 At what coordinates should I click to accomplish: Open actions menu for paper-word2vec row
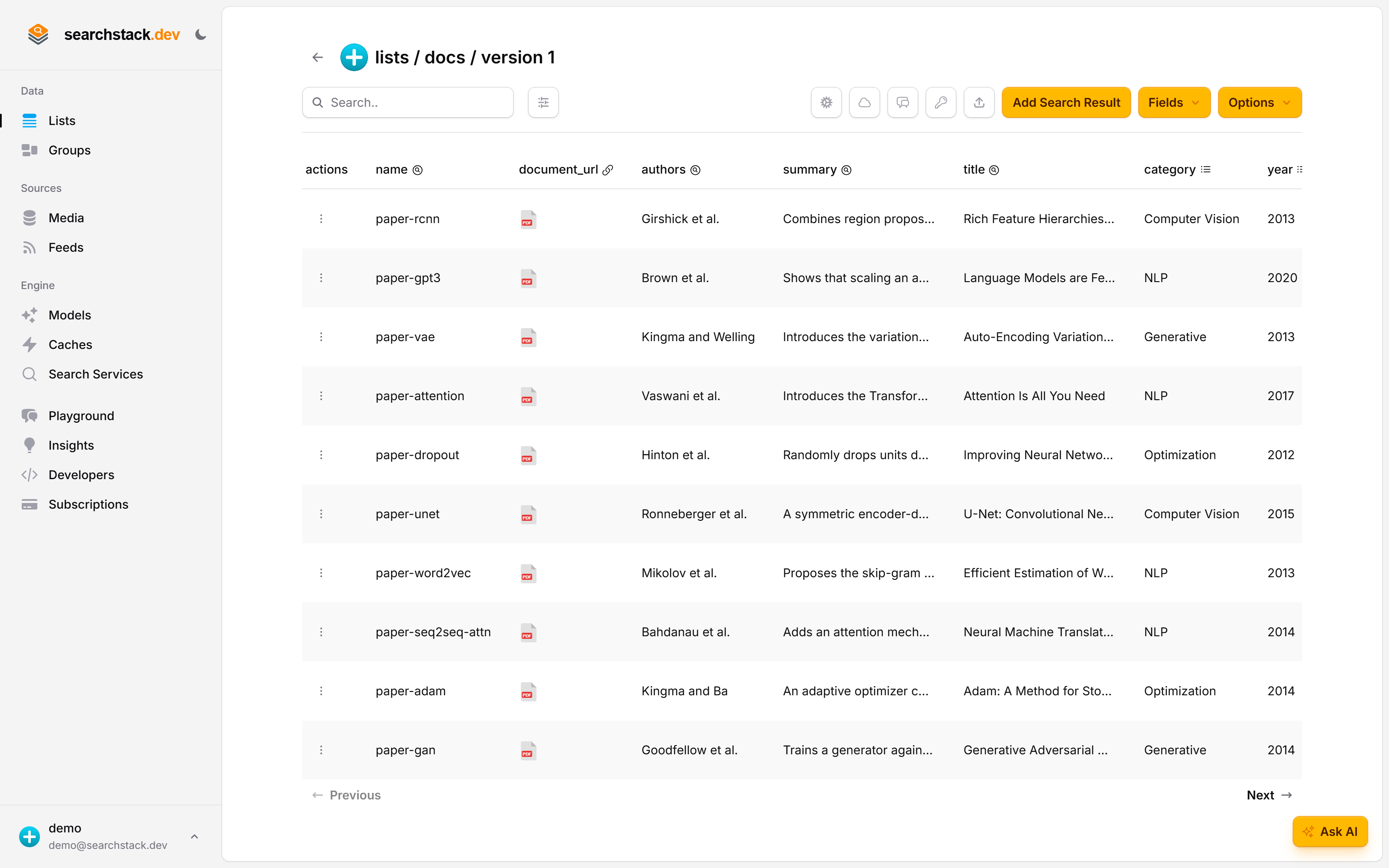click(321, 573)
